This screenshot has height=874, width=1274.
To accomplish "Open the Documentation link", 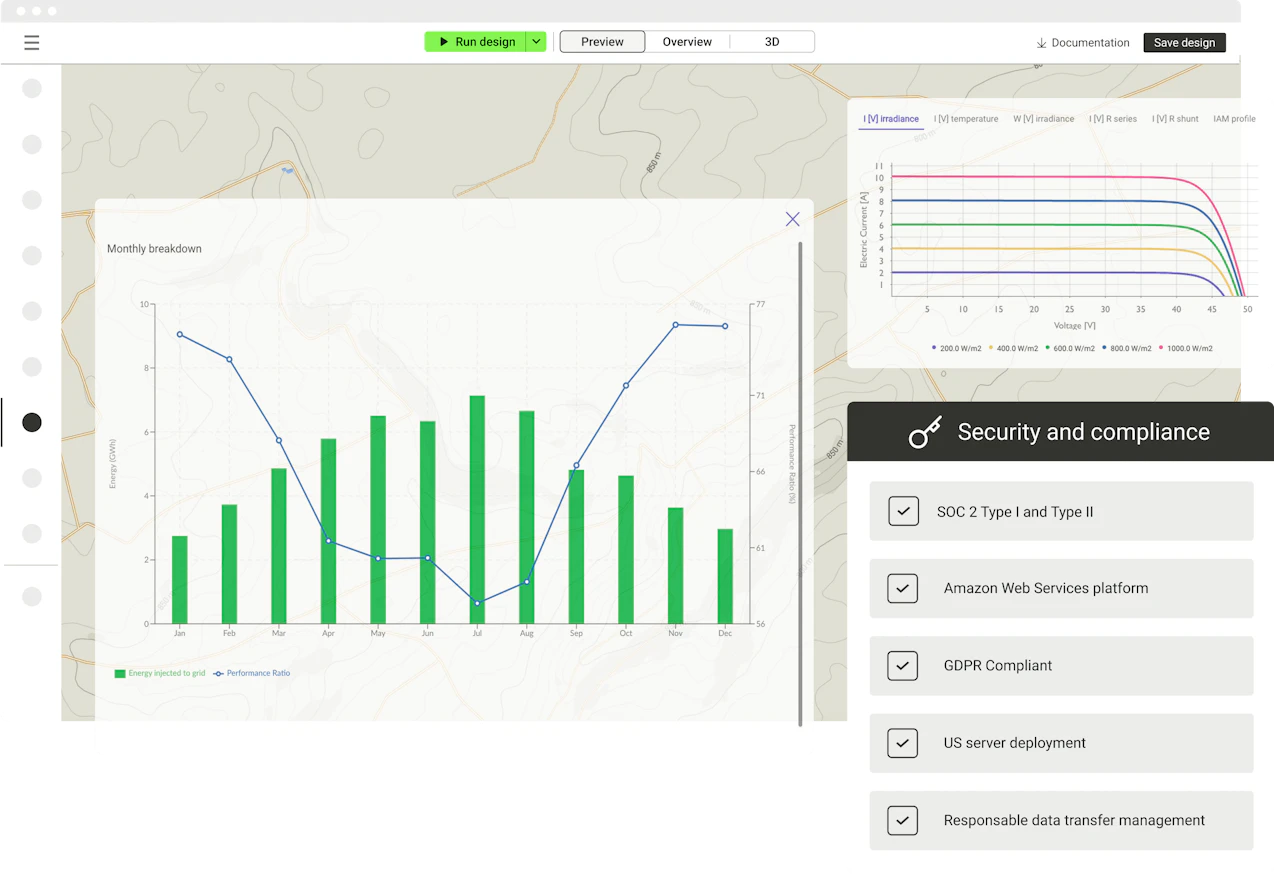I will tap(1090, 43).
